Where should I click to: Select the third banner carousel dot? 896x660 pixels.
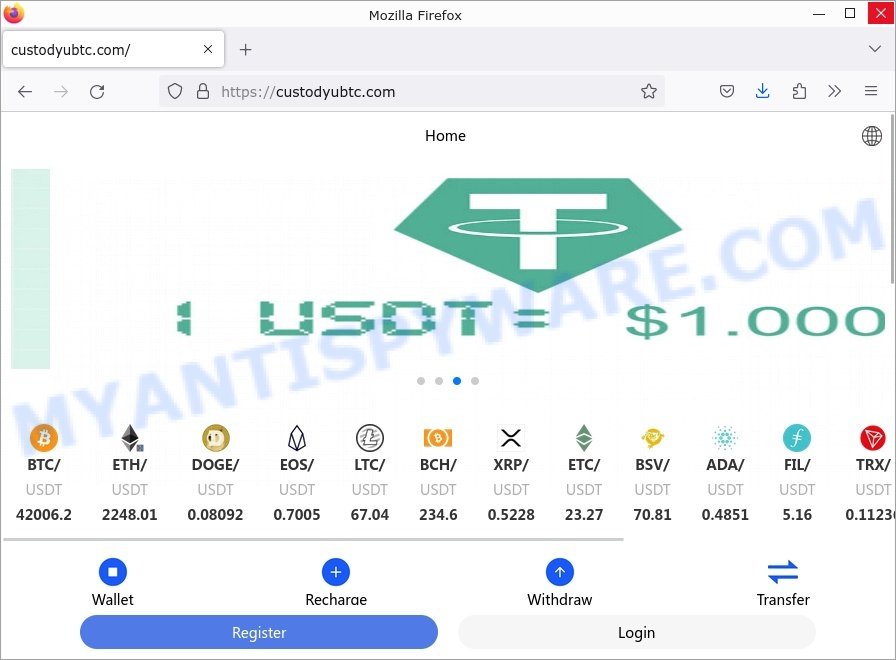click(457, 381)
